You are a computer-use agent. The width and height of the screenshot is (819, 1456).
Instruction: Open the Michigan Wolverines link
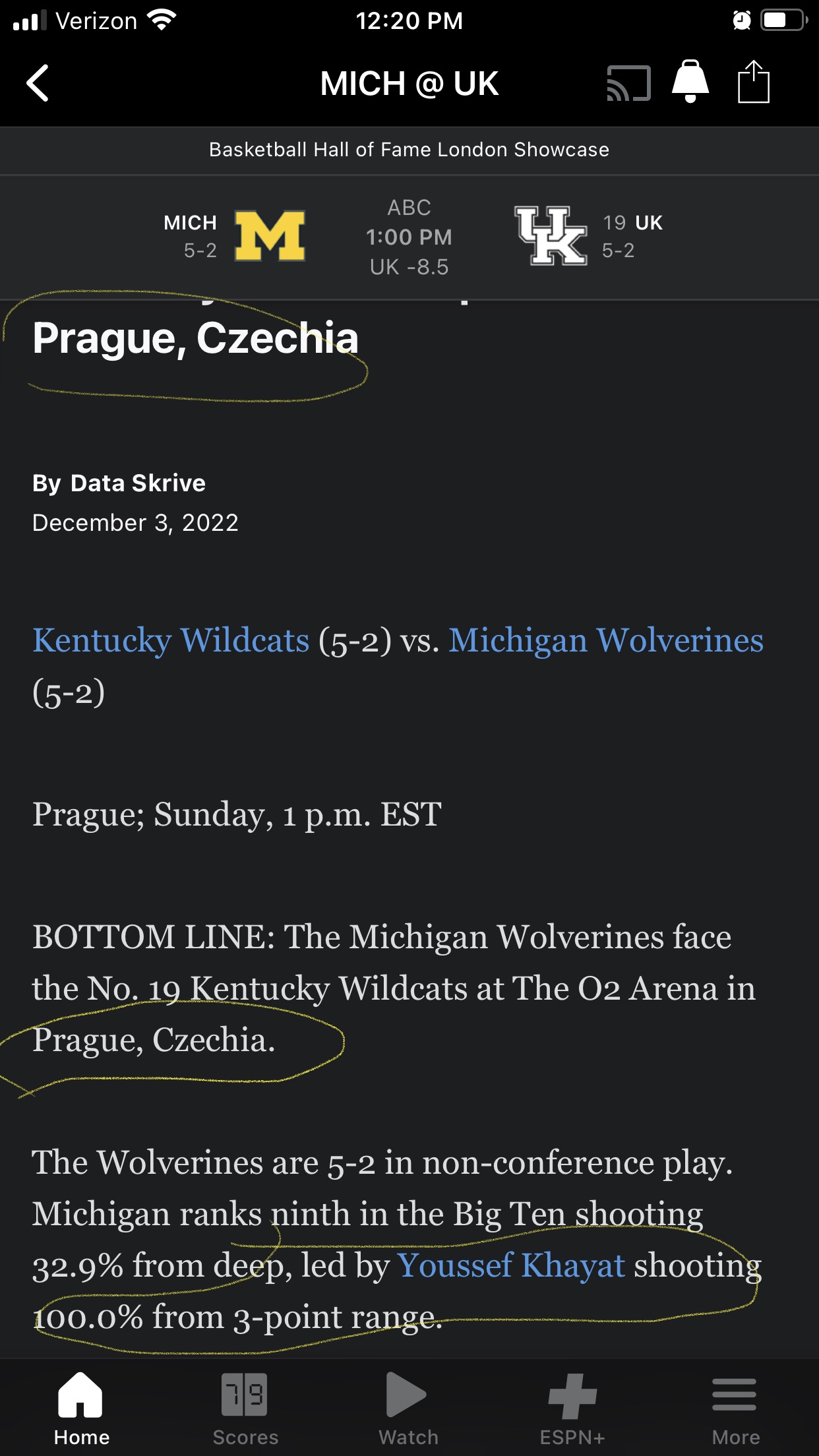pyautogui.click(x=606, y=640)
